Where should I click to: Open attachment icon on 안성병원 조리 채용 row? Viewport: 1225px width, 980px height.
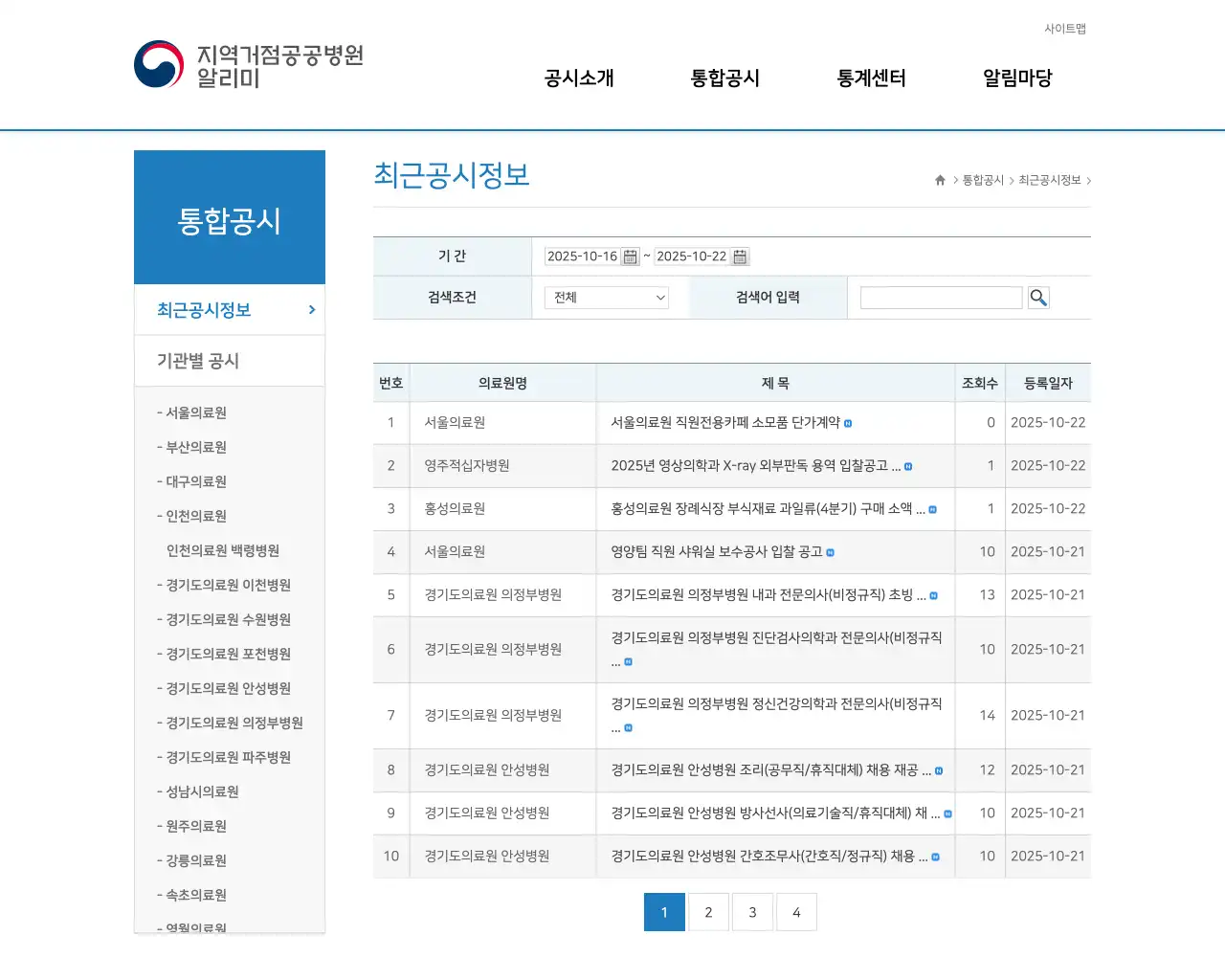click(x=937, y=770)
